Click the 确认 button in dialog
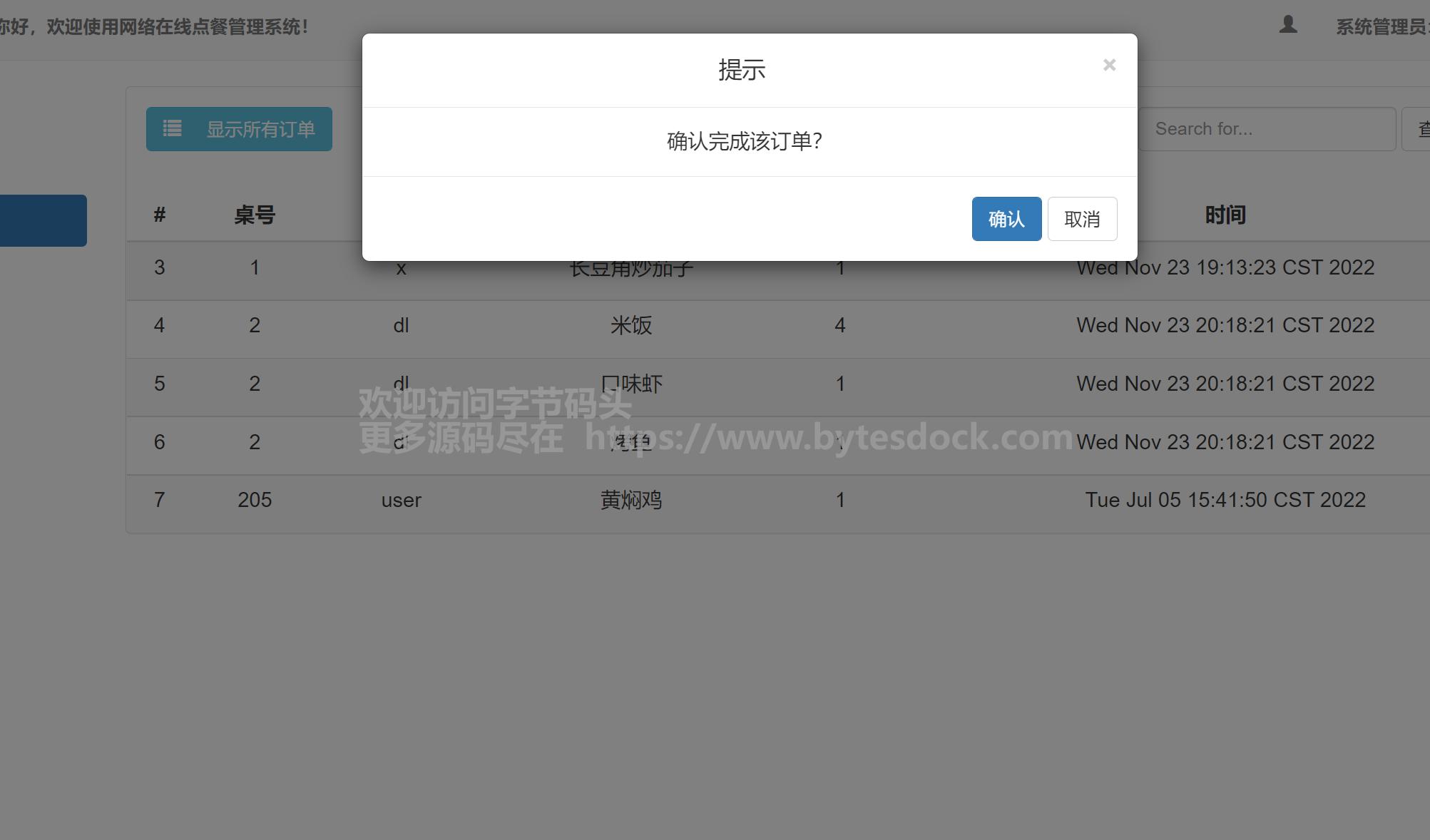 click(1006, 219)
